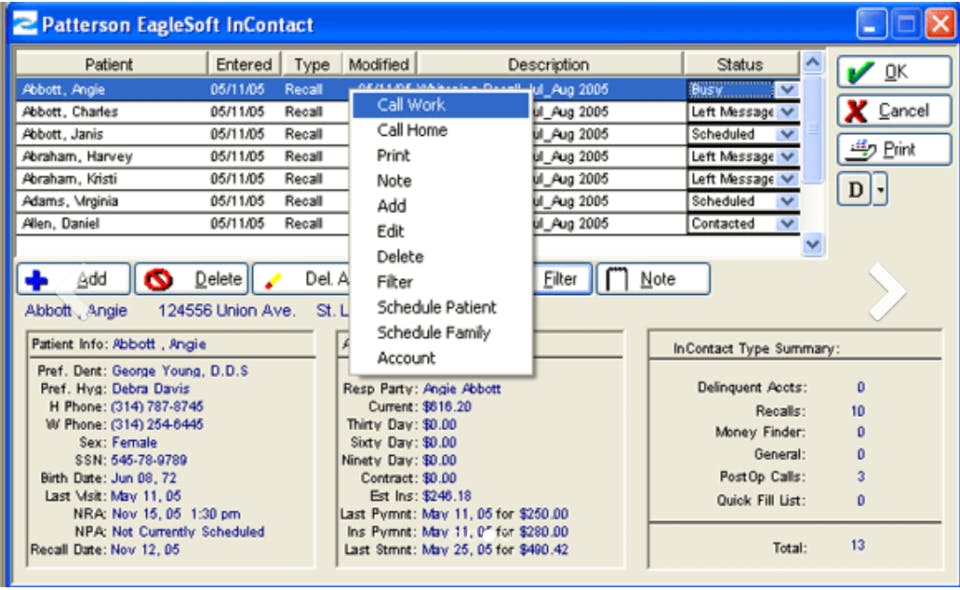Screen dimensions: 960x590
Task: Close the InContact window
Action: (x=940, y=24)
